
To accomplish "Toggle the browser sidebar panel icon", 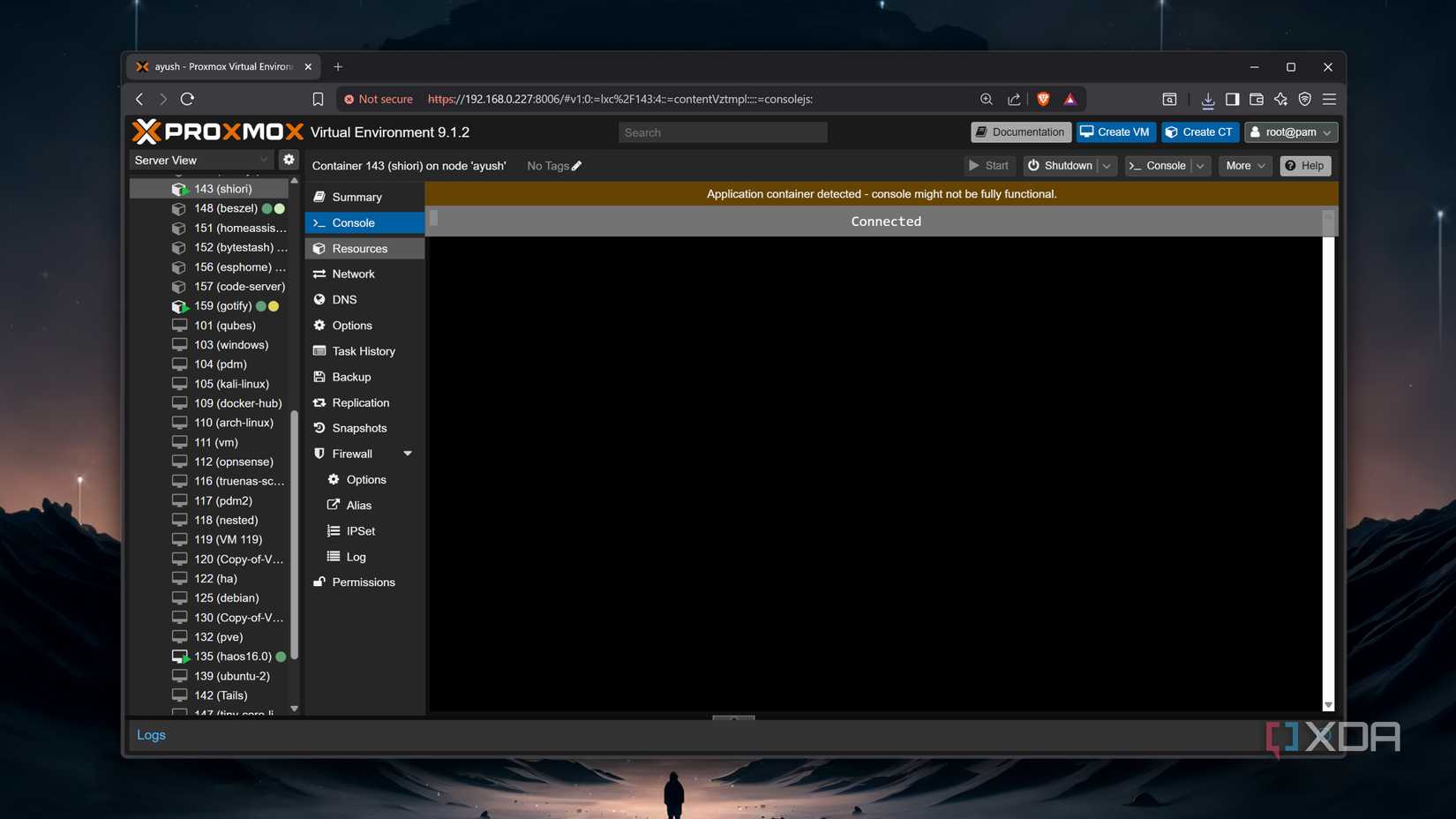I will click(1232, 99).
